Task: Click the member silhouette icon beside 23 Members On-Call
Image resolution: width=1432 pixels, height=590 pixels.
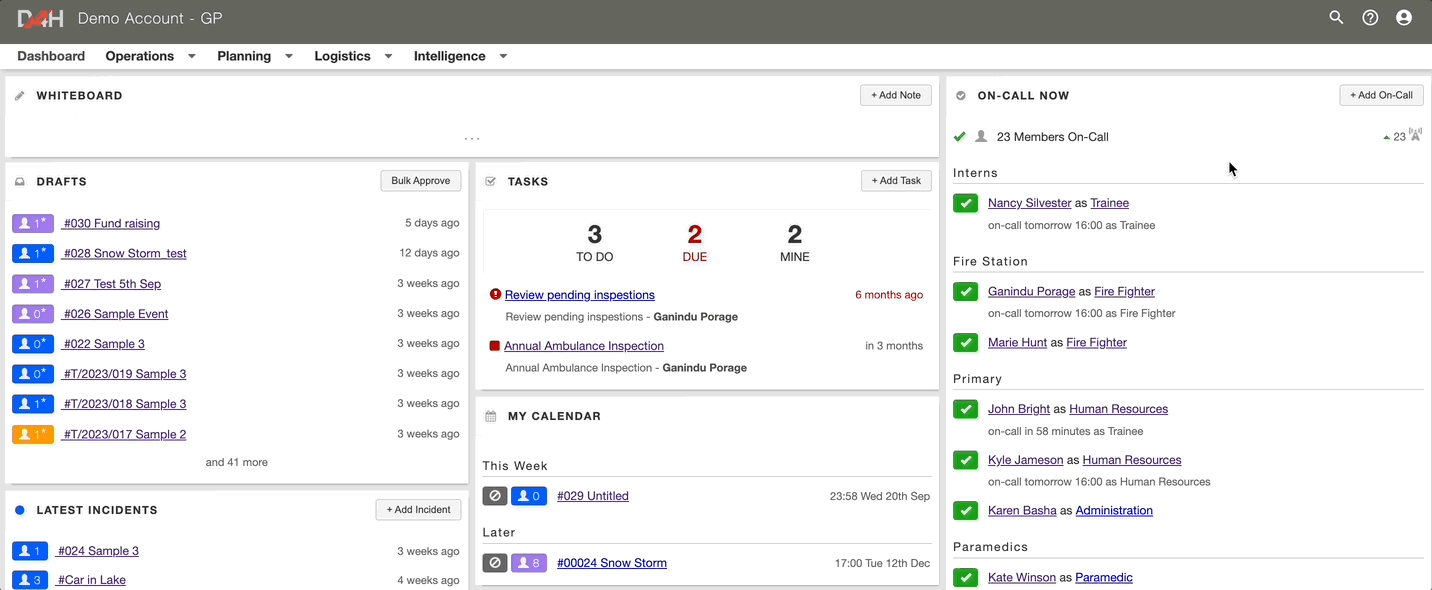Action: pyautogui.click(x=981, y=136)
